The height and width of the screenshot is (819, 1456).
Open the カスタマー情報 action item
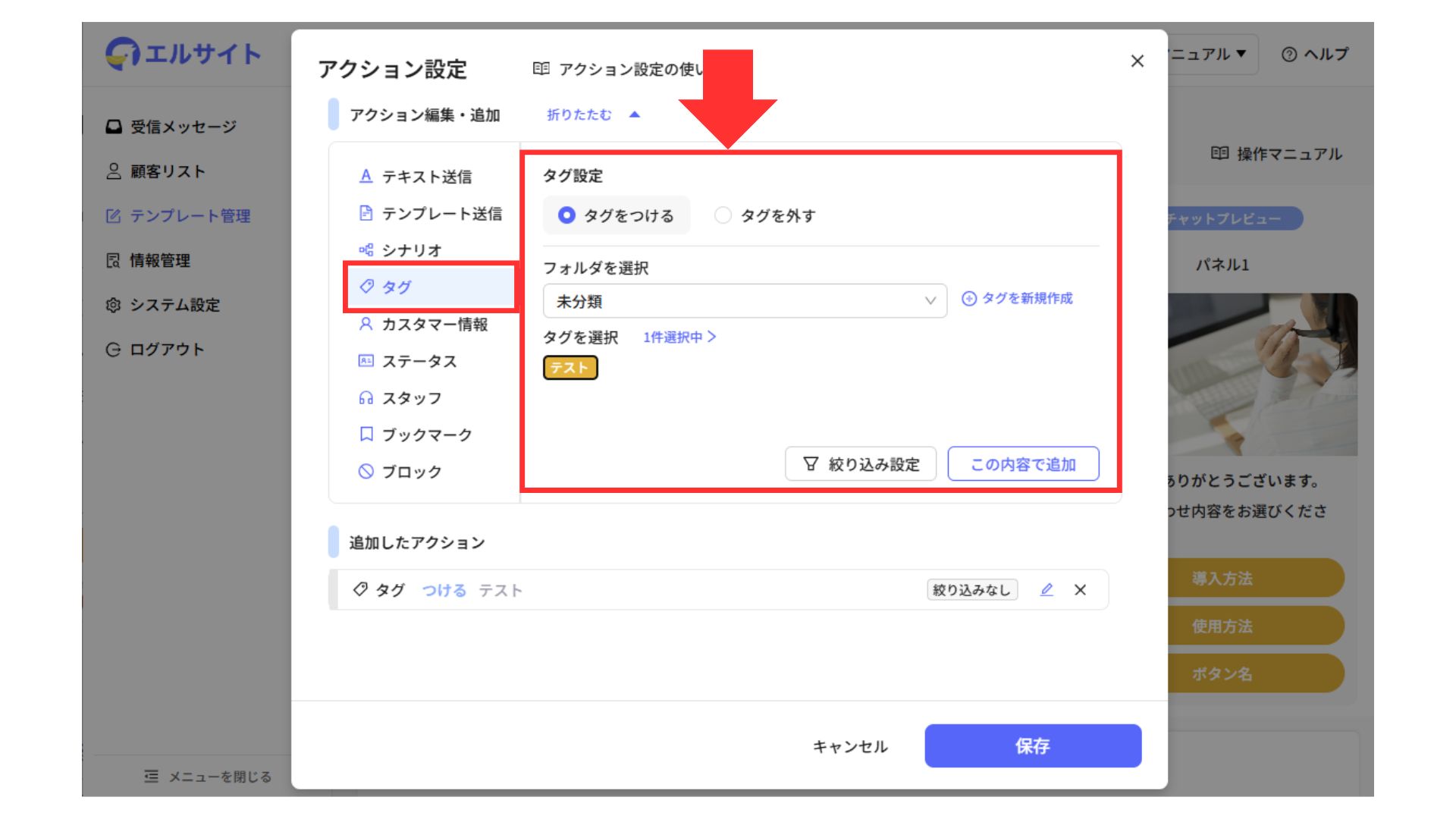coord(434,325)
